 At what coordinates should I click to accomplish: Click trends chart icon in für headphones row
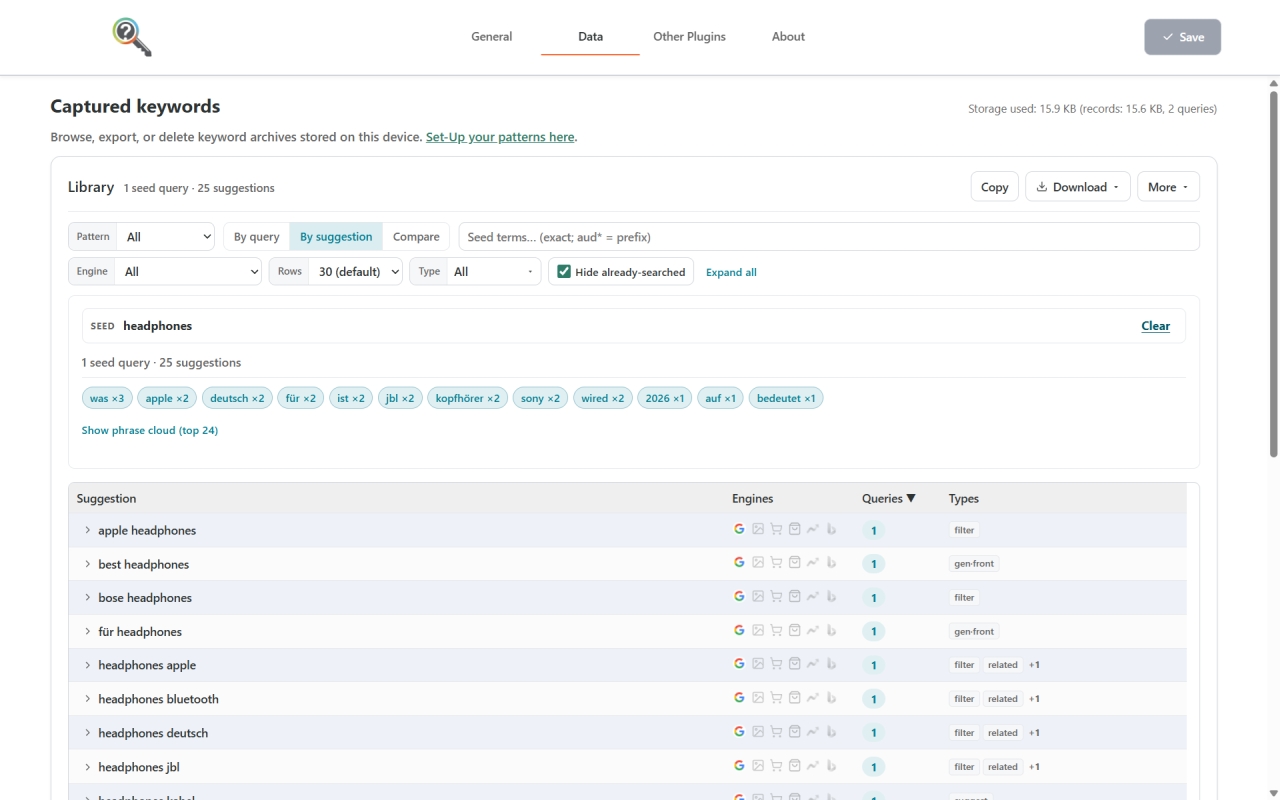tap(813, 631)
